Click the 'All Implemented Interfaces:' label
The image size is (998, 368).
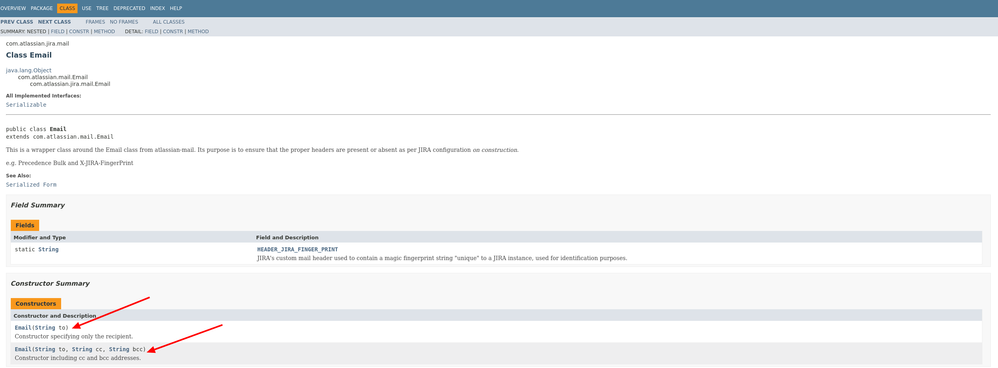[x=43, y=96]
